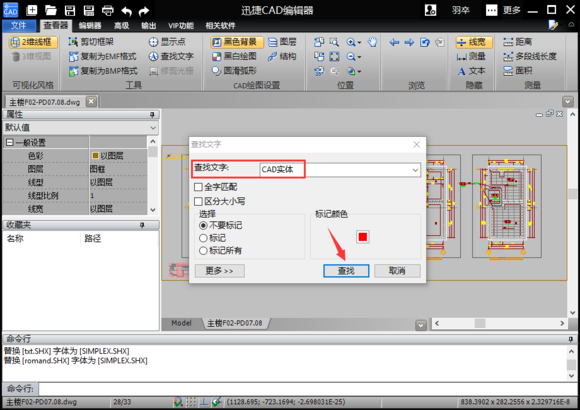Click the user account icon
Screen dimensions: 580x410
point(430,10)
